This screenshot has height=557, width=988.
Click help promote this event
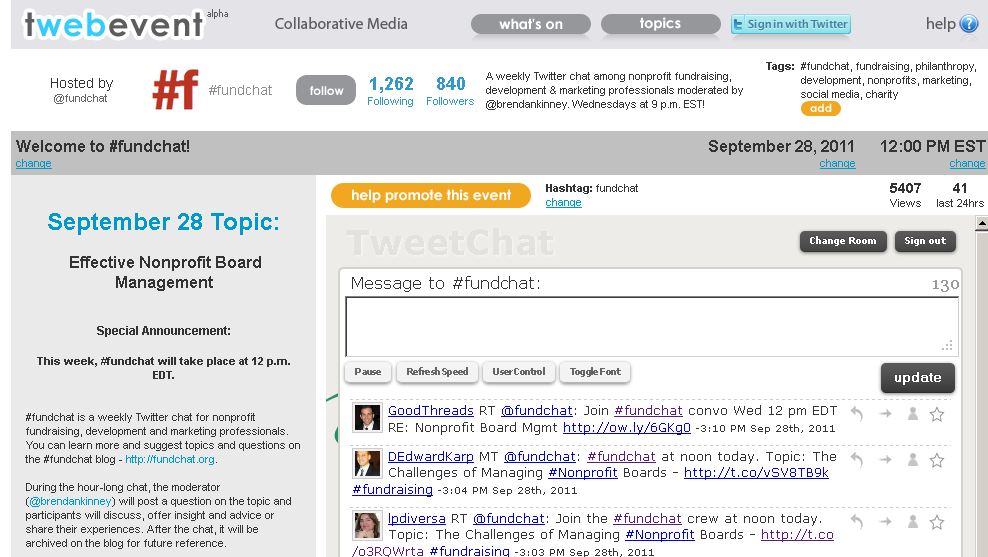pyautogui.click(x=431, y=195)
